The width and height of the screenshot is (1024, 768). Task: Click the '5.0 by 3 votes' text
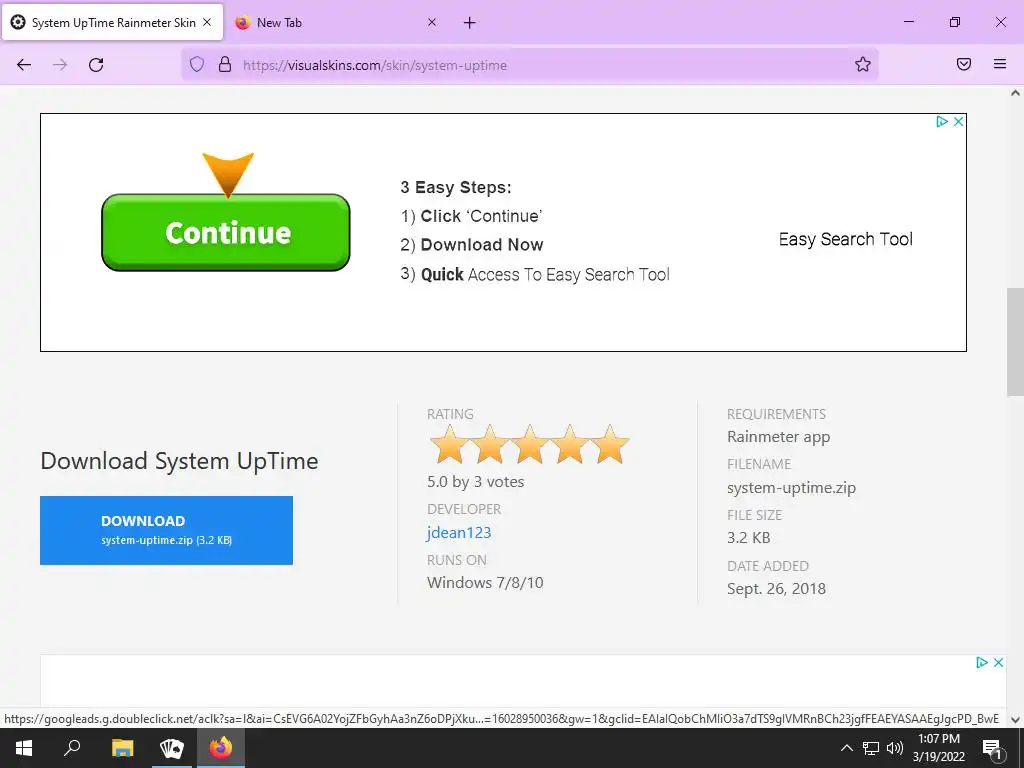[475, 482]
